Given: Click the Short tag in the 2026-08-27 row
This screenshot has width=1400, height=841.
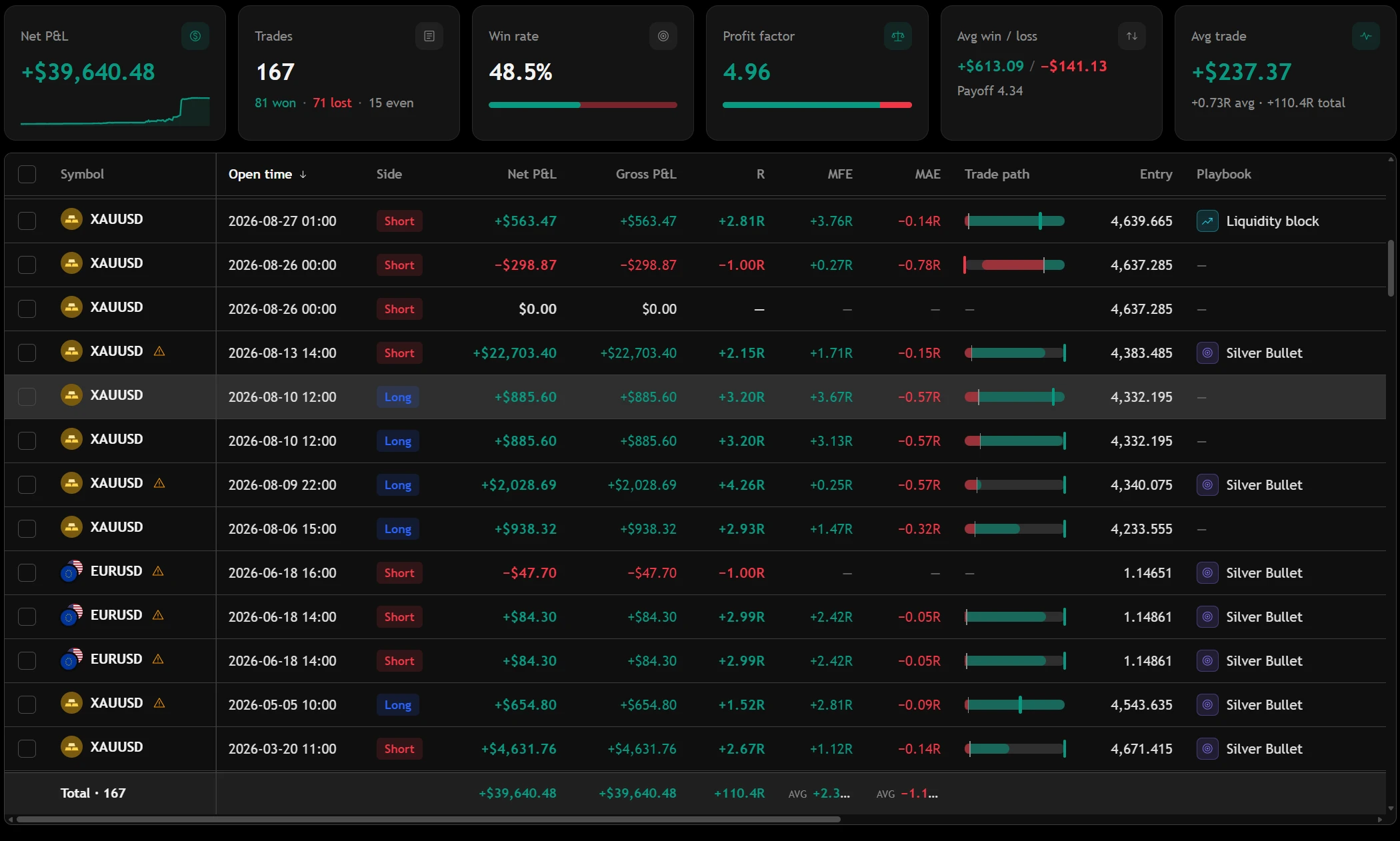Looking at the screenshot, I should 399,221.
